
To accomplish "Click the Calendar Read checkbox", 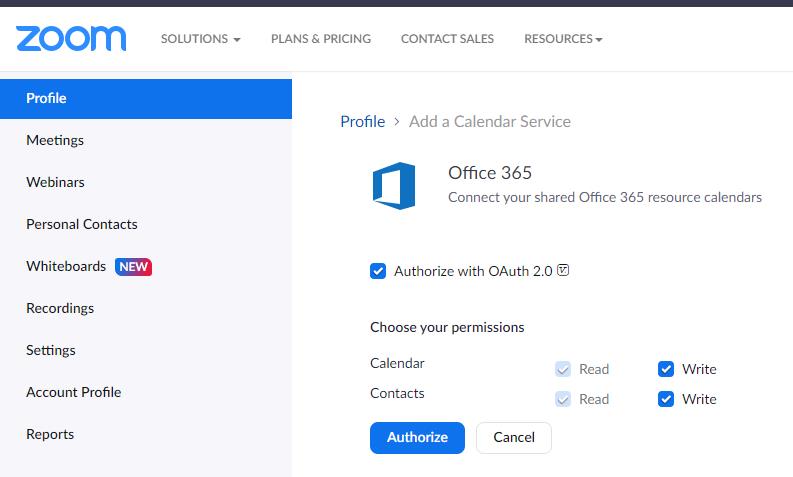I will click(563, 369).
